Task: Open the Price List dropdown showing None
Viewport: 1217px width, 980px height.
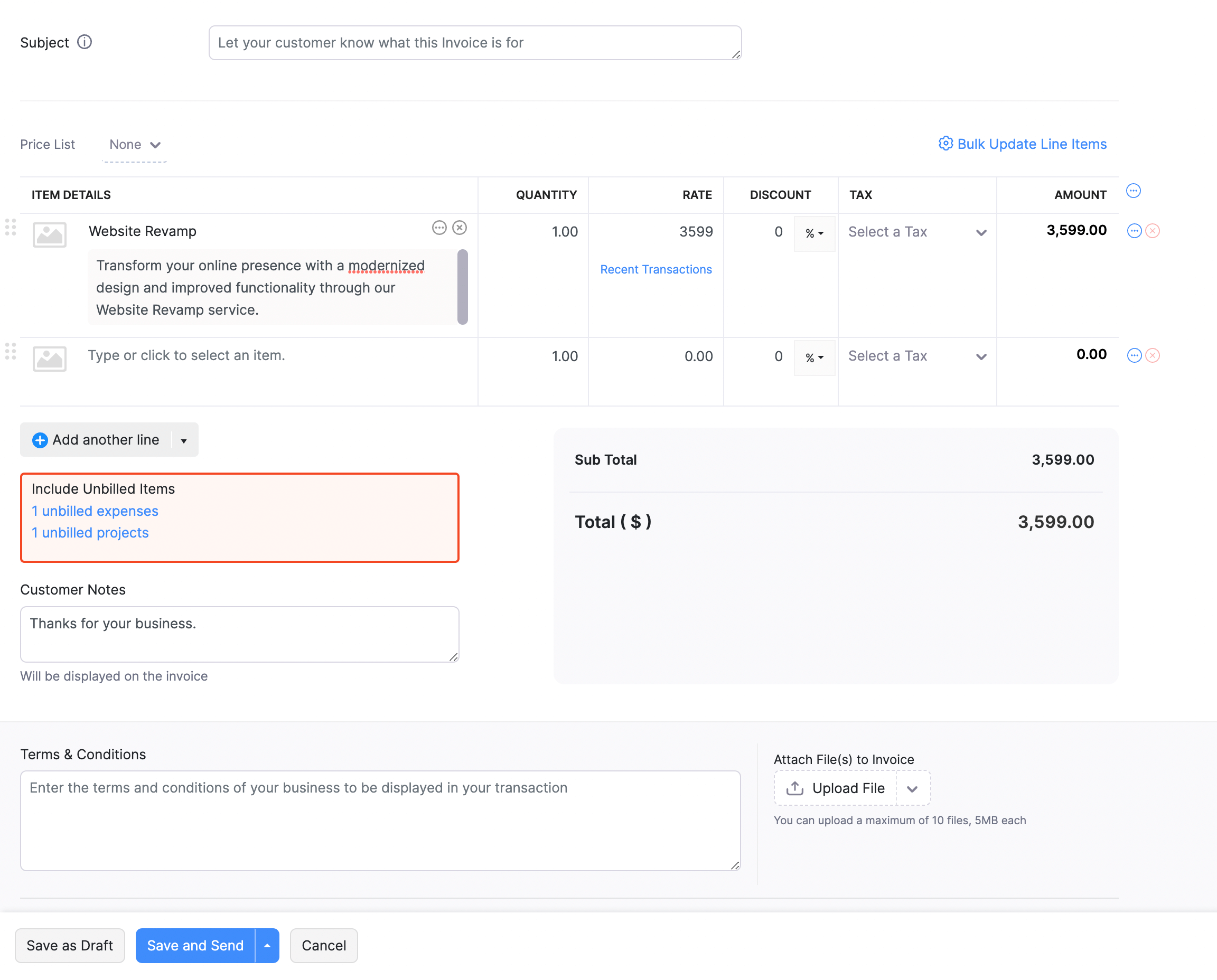Action: coord(134,145)
